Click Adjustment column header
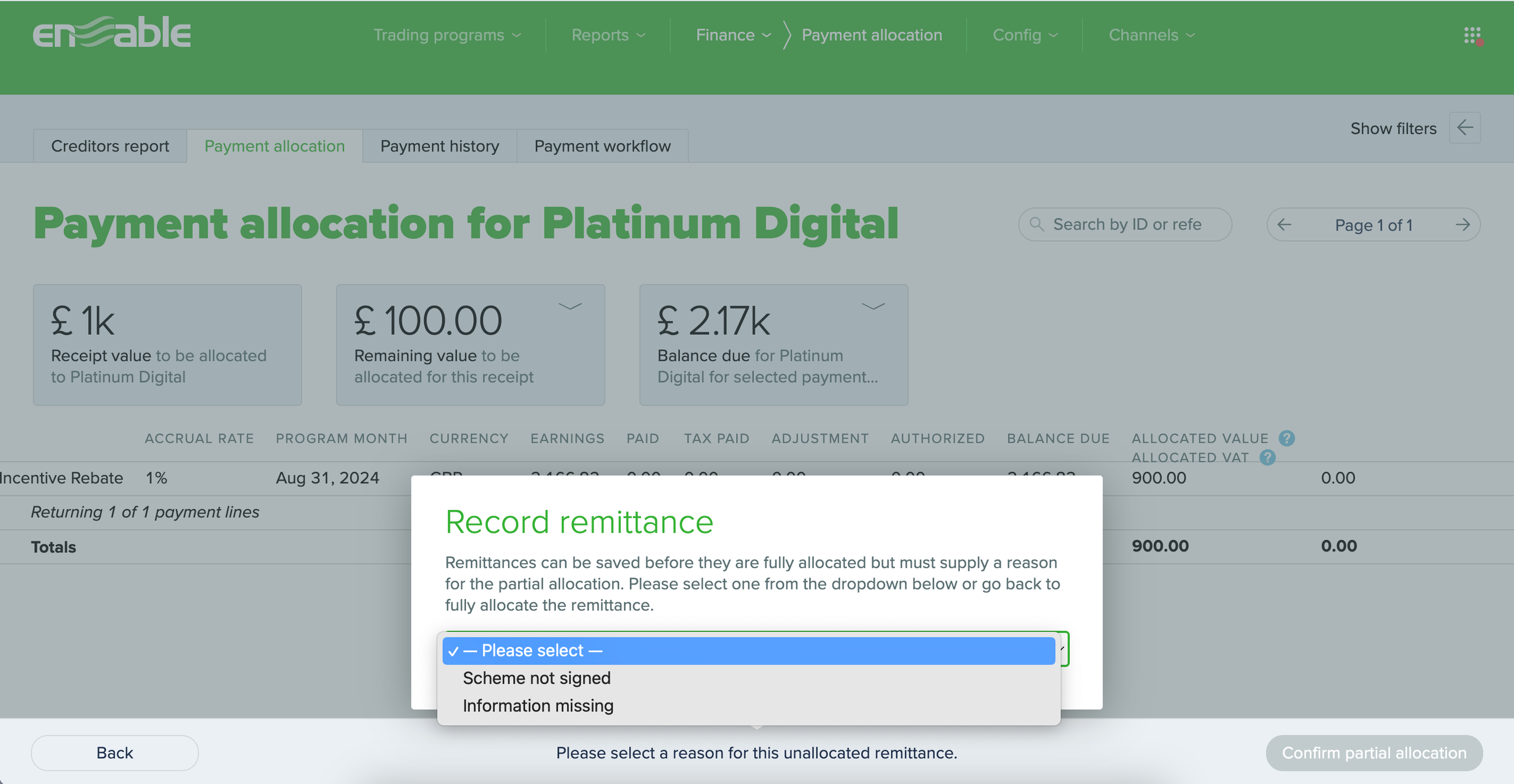The width and height of the screenshot is (1514, 784). (x=820, y=439)
